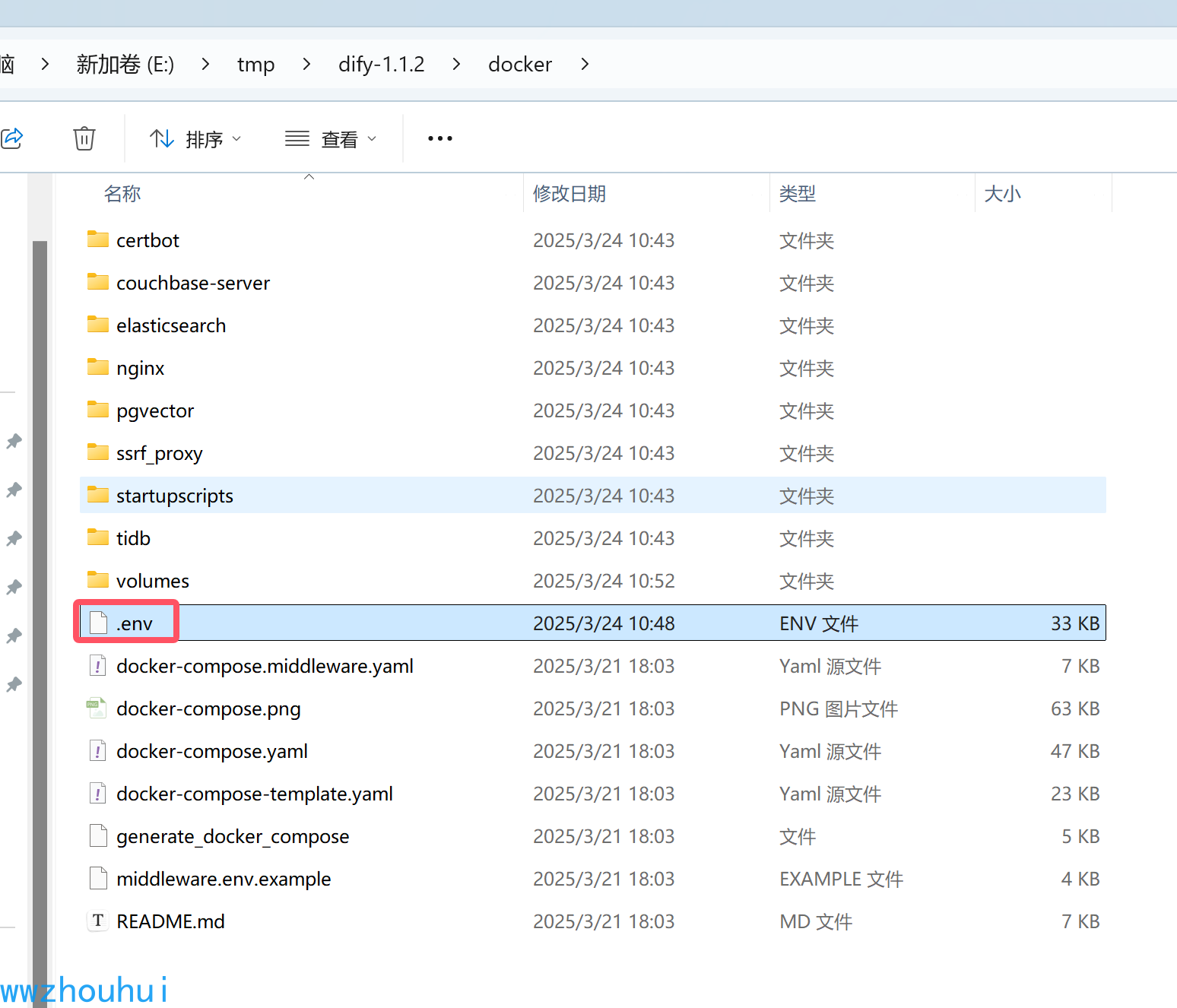The image size is (1177, 1008).
Task: Open the 查看 dropdown chevron
Action: point(372,138)
